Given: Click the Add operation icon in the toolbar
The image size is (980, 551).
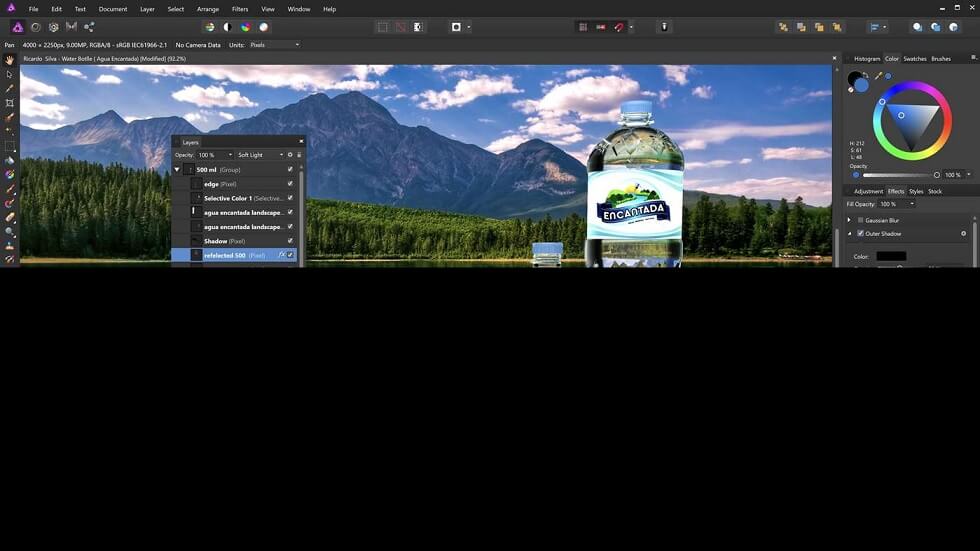Looking at the screenshot, I should [x=917, y=27].
